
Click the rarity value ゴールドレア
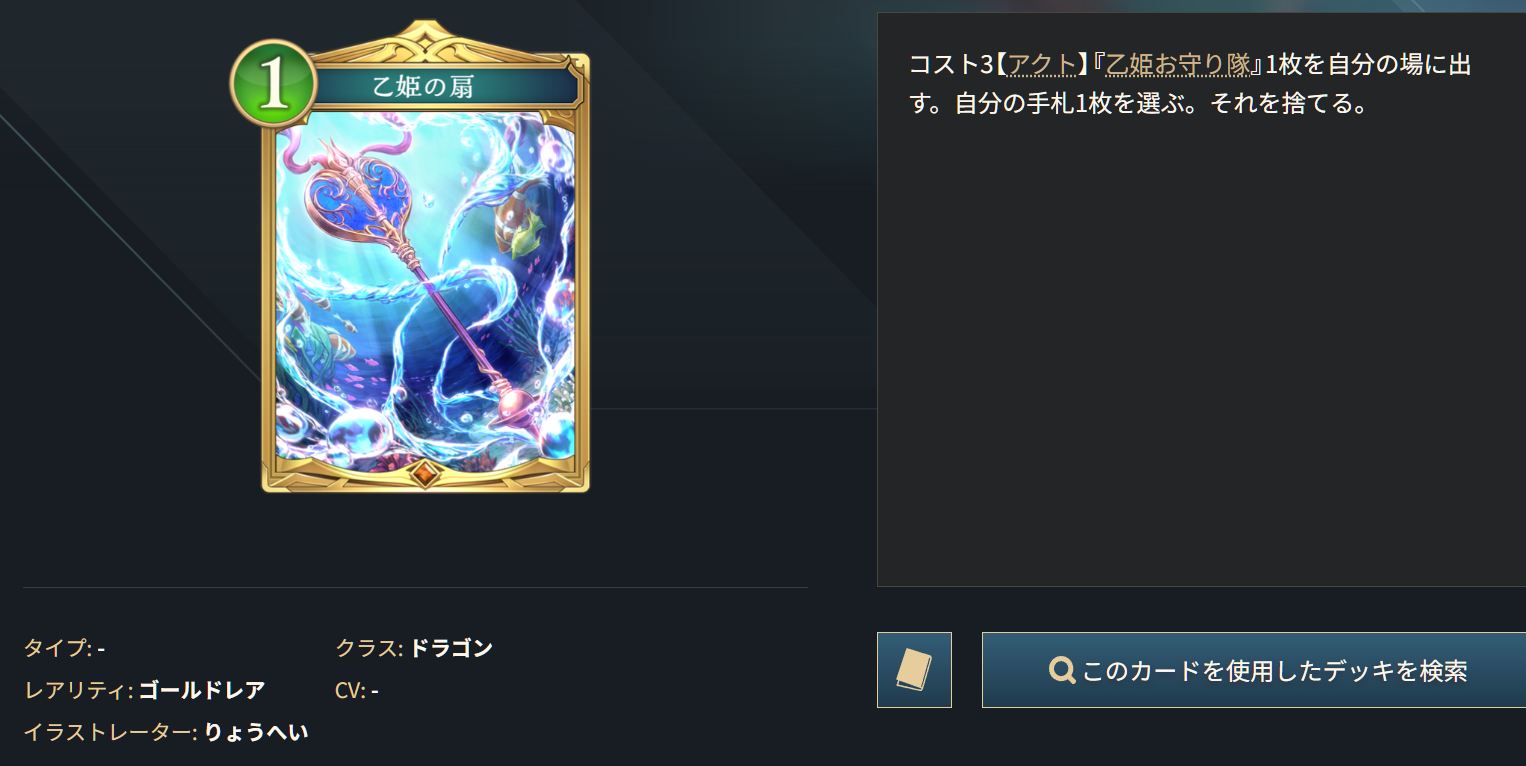(201, 690)
